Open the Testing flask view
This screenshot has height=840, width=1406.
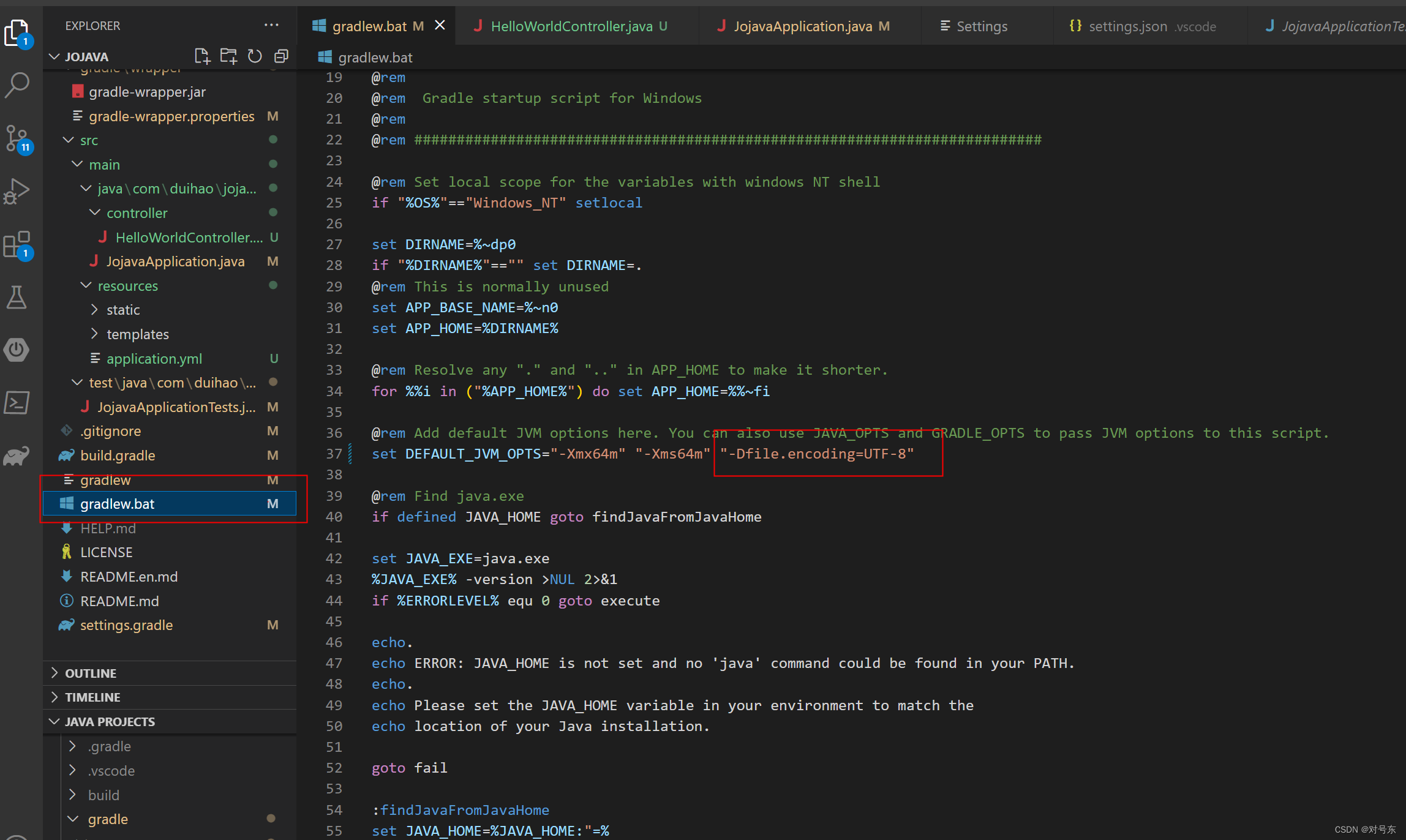17,297
